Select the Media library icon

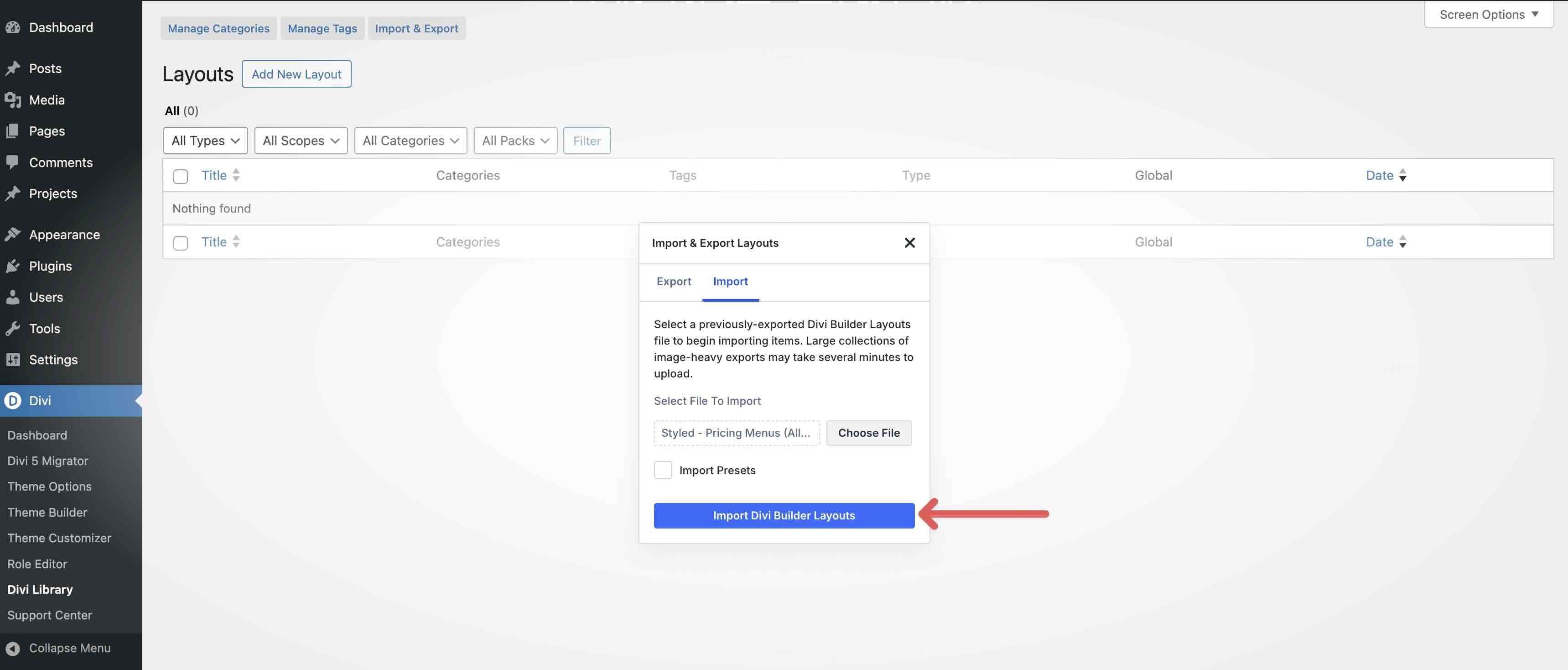pyautogui.click(x=13, y=100)
